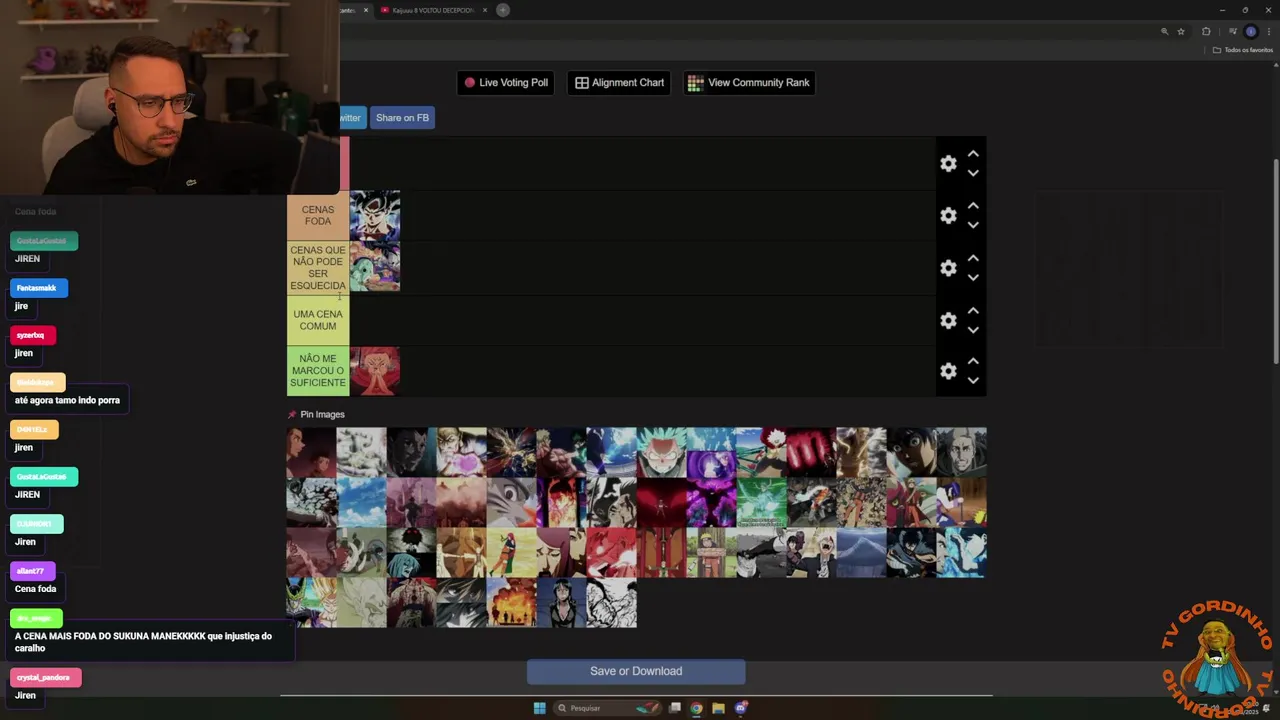This screenshot has height=720, width=1280.
Task: Pick the pink heart hands image
Action: click(462, 453)
